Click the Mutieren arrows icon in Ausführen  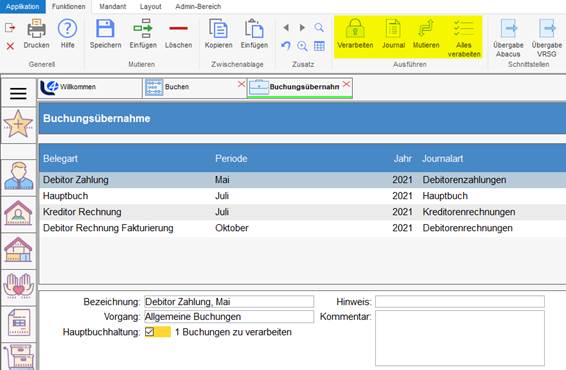426,29
